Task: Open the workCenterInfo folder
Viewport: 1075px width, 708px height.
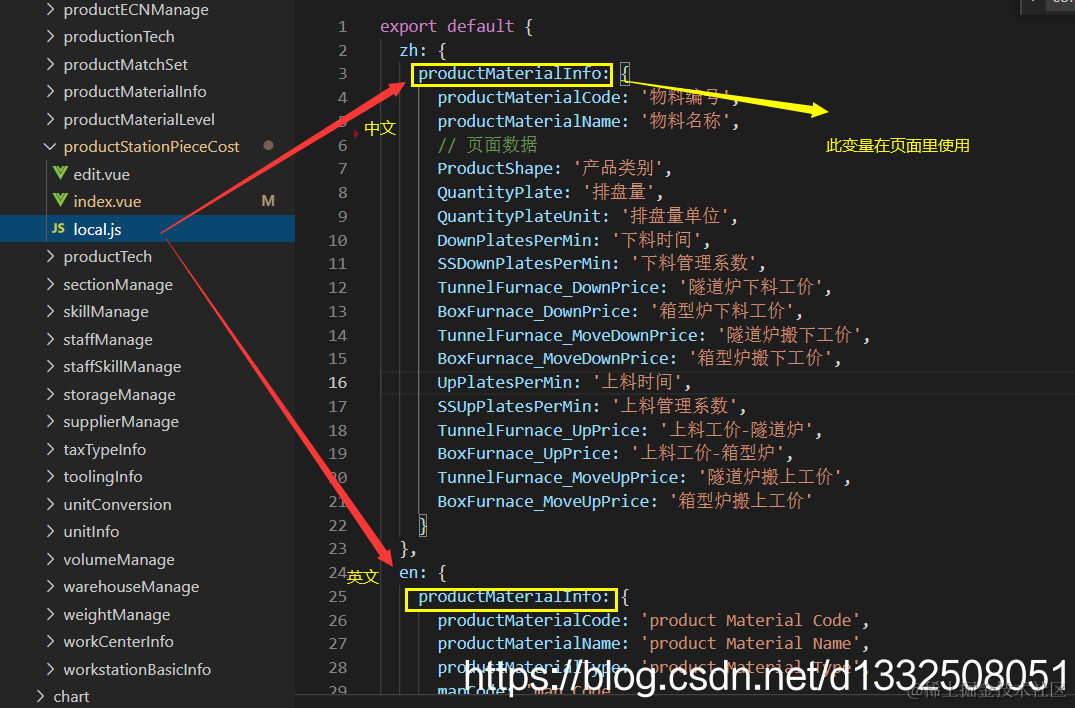Action: tap(118, 642)
